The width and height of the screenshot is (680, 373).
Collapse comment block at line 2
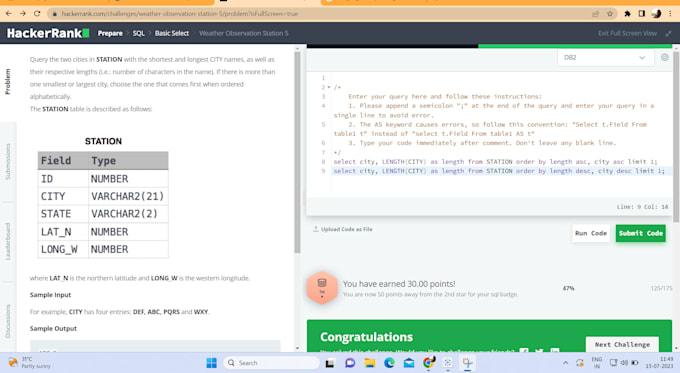[329, 87]
